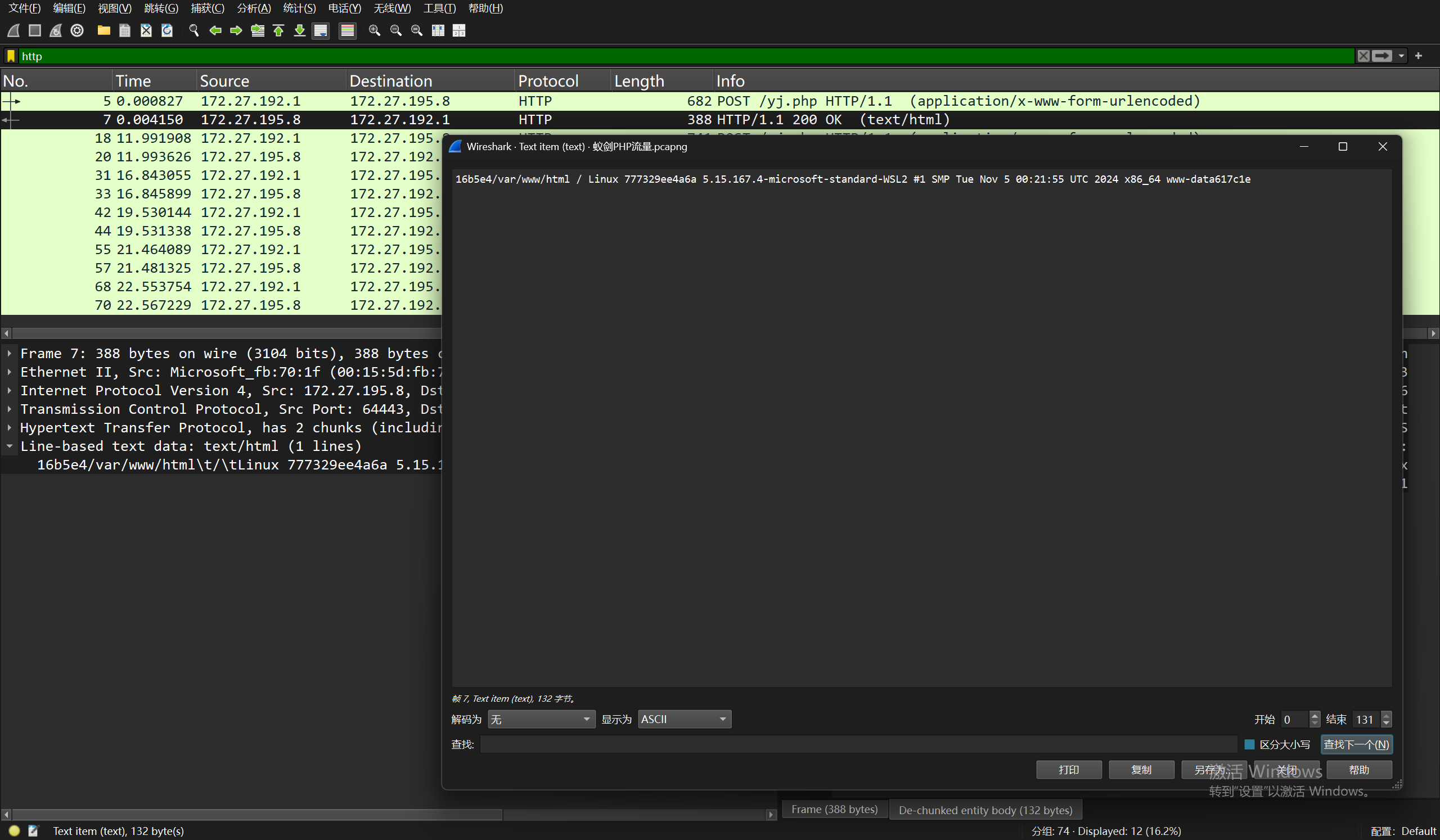Click the 复制 button

click(x=1141, y=770)
